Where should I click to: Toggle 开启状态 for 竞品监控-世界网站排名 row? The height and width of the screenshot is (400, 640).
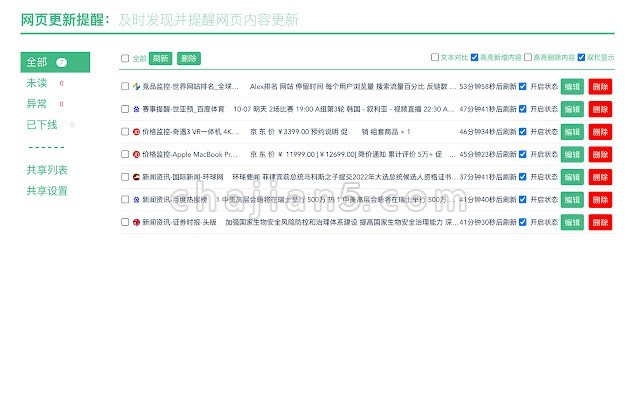coord(522,86)
